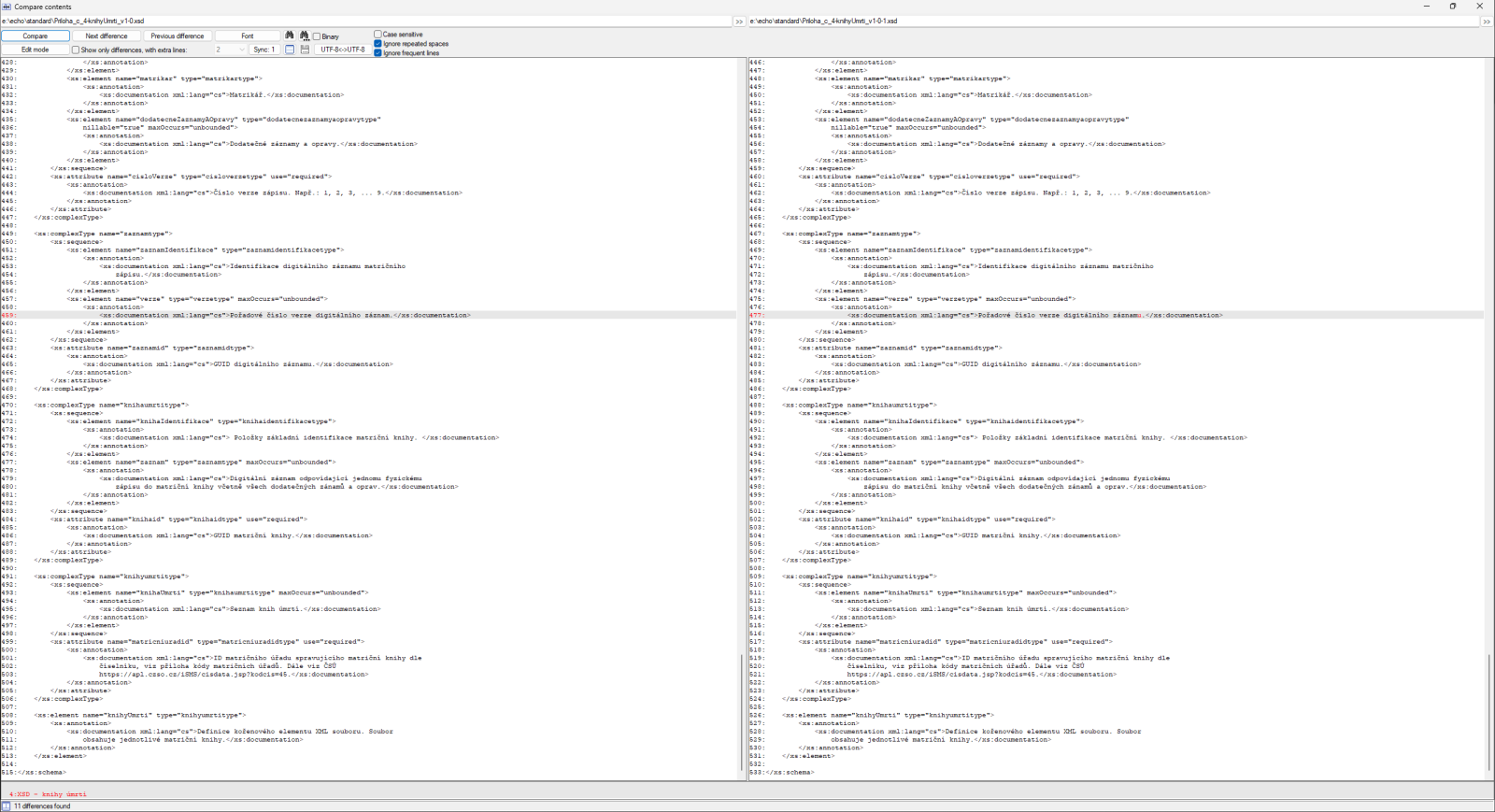Click the UTF-8<->UTF-8 encoding button
Viewport: 1495px width, 812px height.
(343, 50)
